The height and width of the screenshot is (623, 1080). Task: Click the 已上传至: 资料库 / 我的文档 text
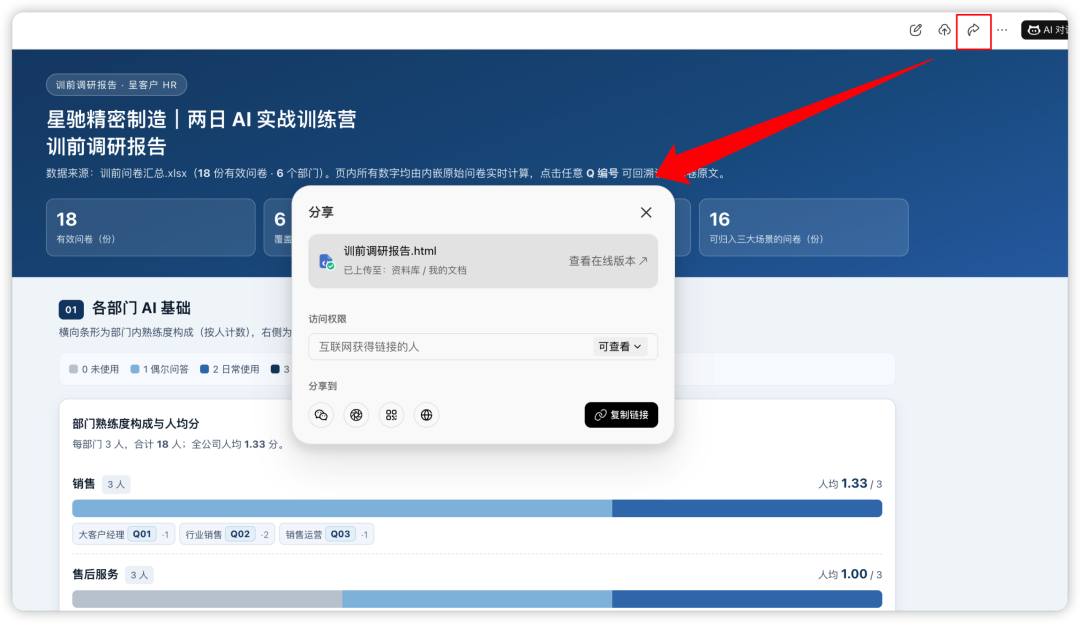point(405,271)
